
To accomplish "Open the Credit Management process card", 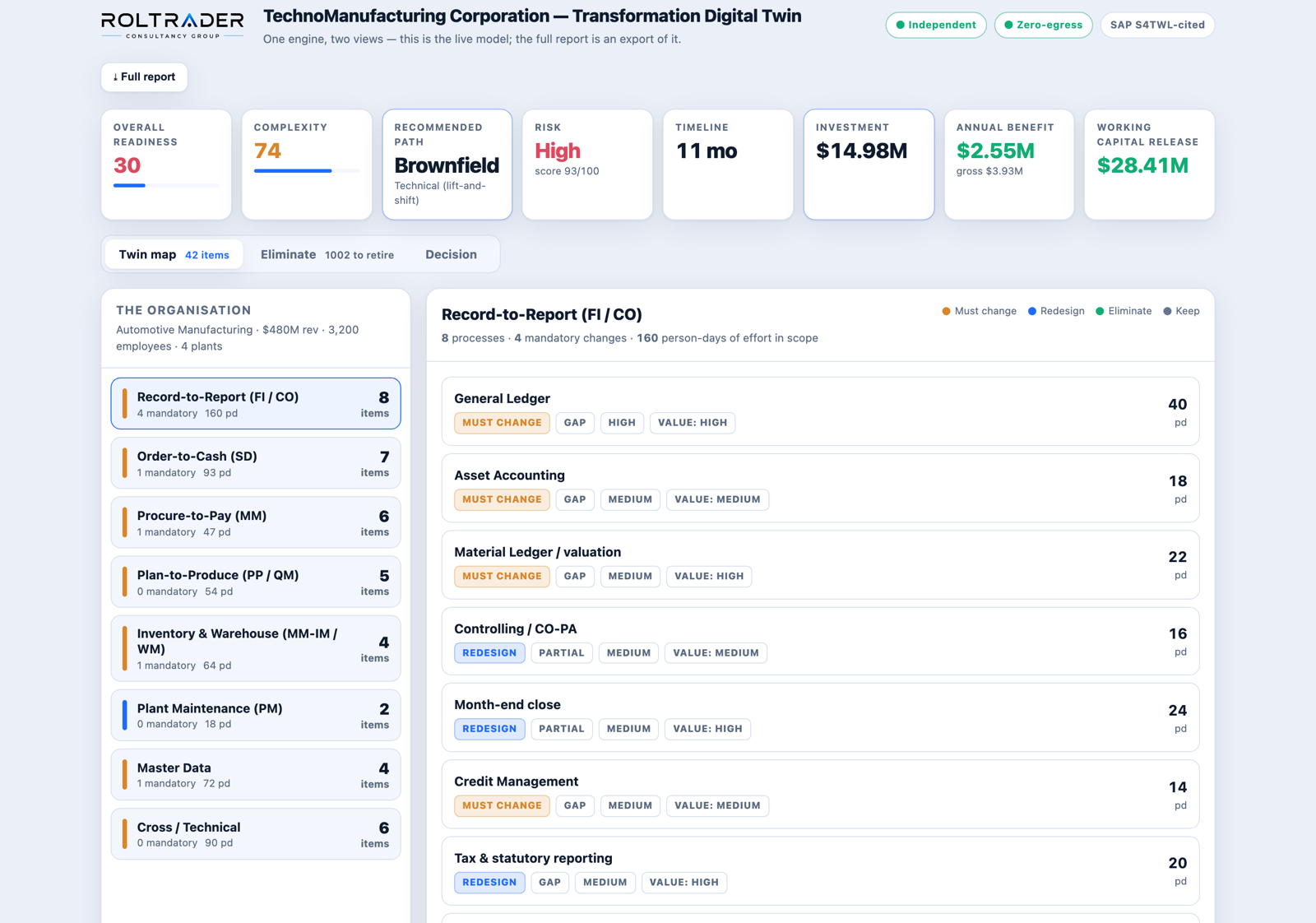I will (820, 794).
